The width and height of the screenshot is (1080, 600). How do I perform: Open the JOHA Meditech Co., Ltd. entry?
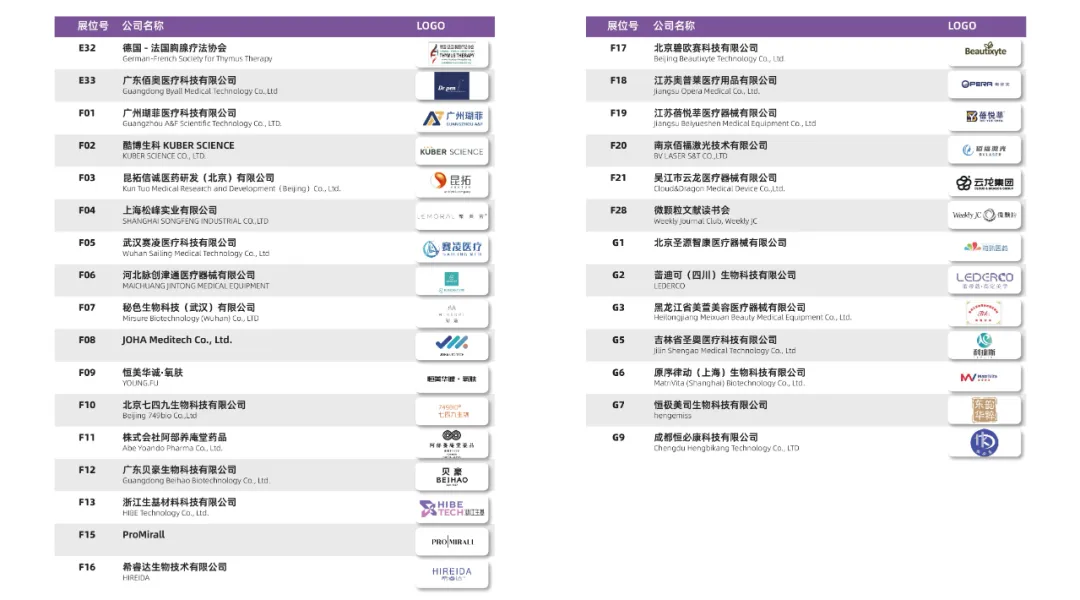pyautogui.click(x=177, y=340)
